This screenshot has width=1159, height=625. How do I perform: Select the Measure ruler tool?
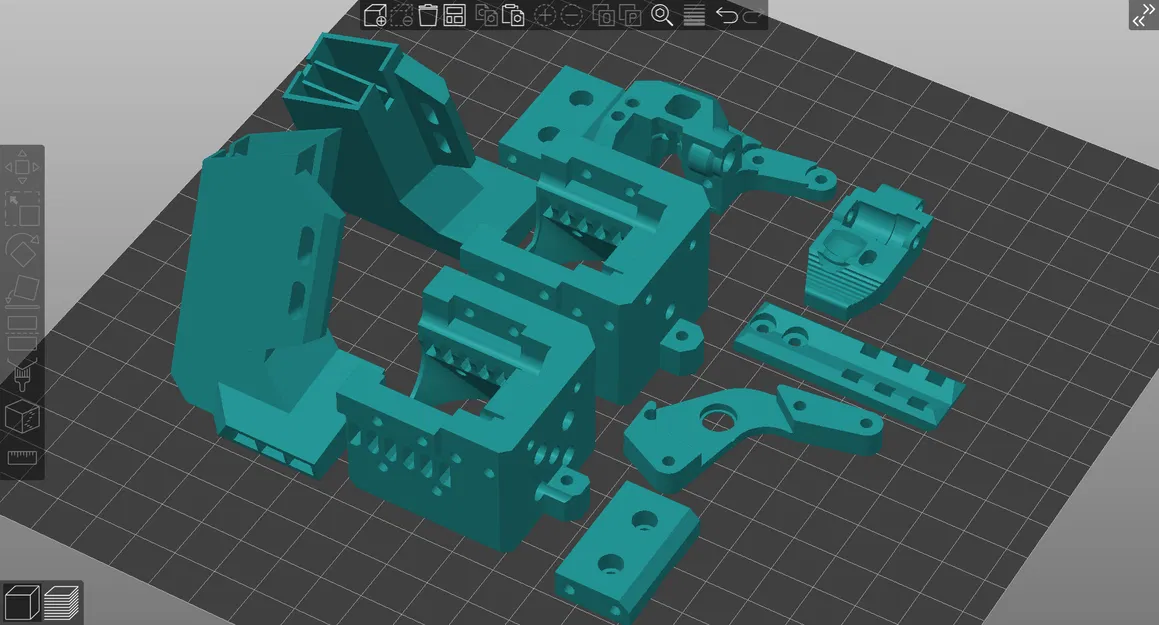pos(22,458)
